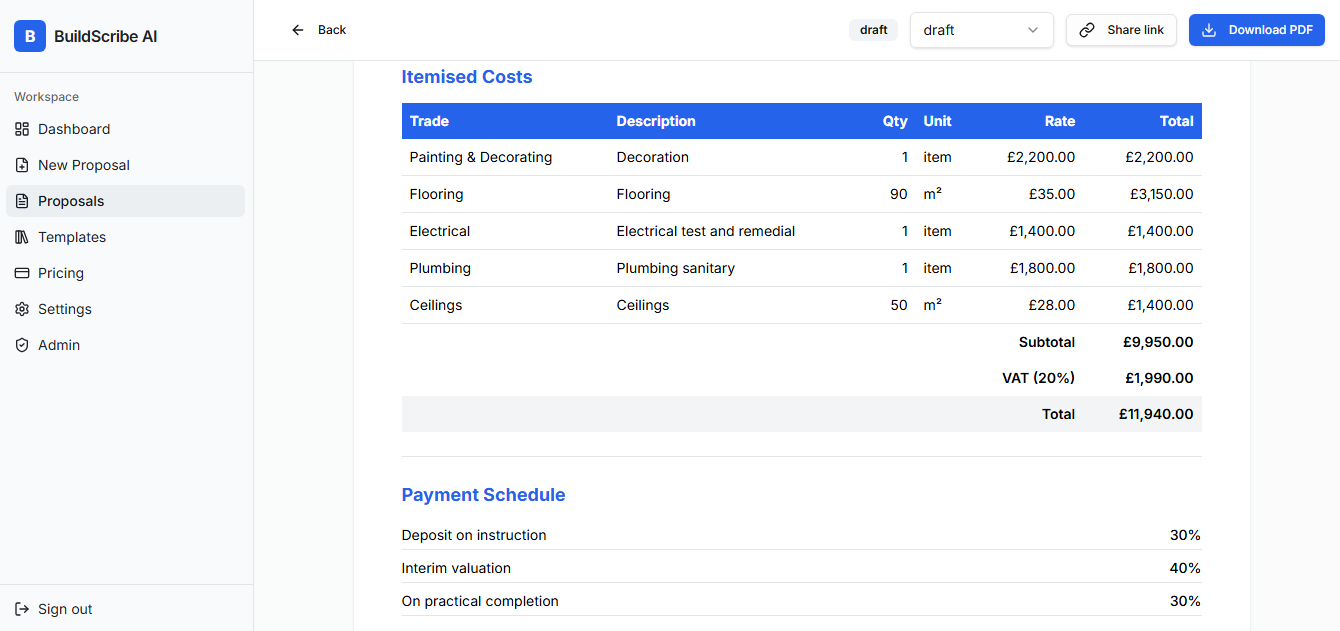Click the Pricing credit card icon
This screenshot has height=631, width=1340.
point(22,273)
